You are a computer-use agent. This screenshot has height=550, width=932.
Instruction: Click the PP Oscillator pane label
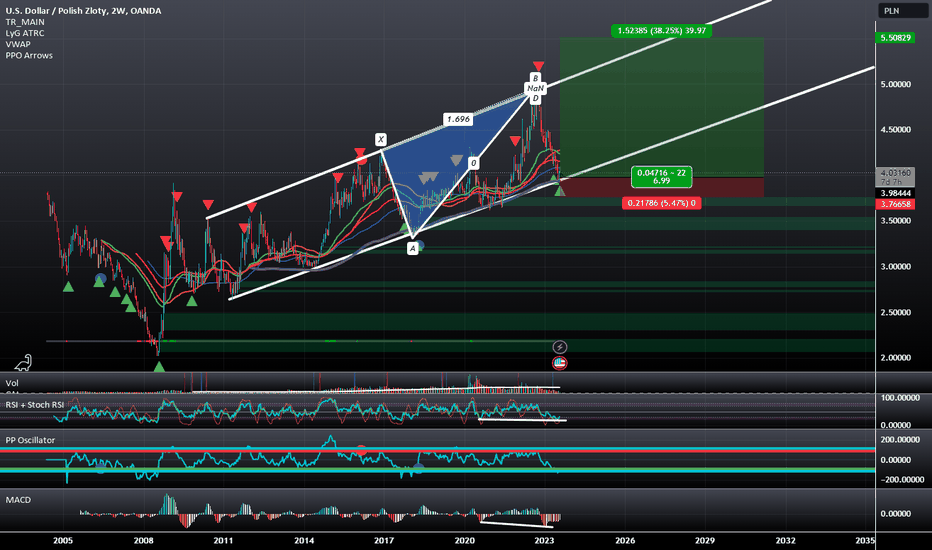pos(30,440)
